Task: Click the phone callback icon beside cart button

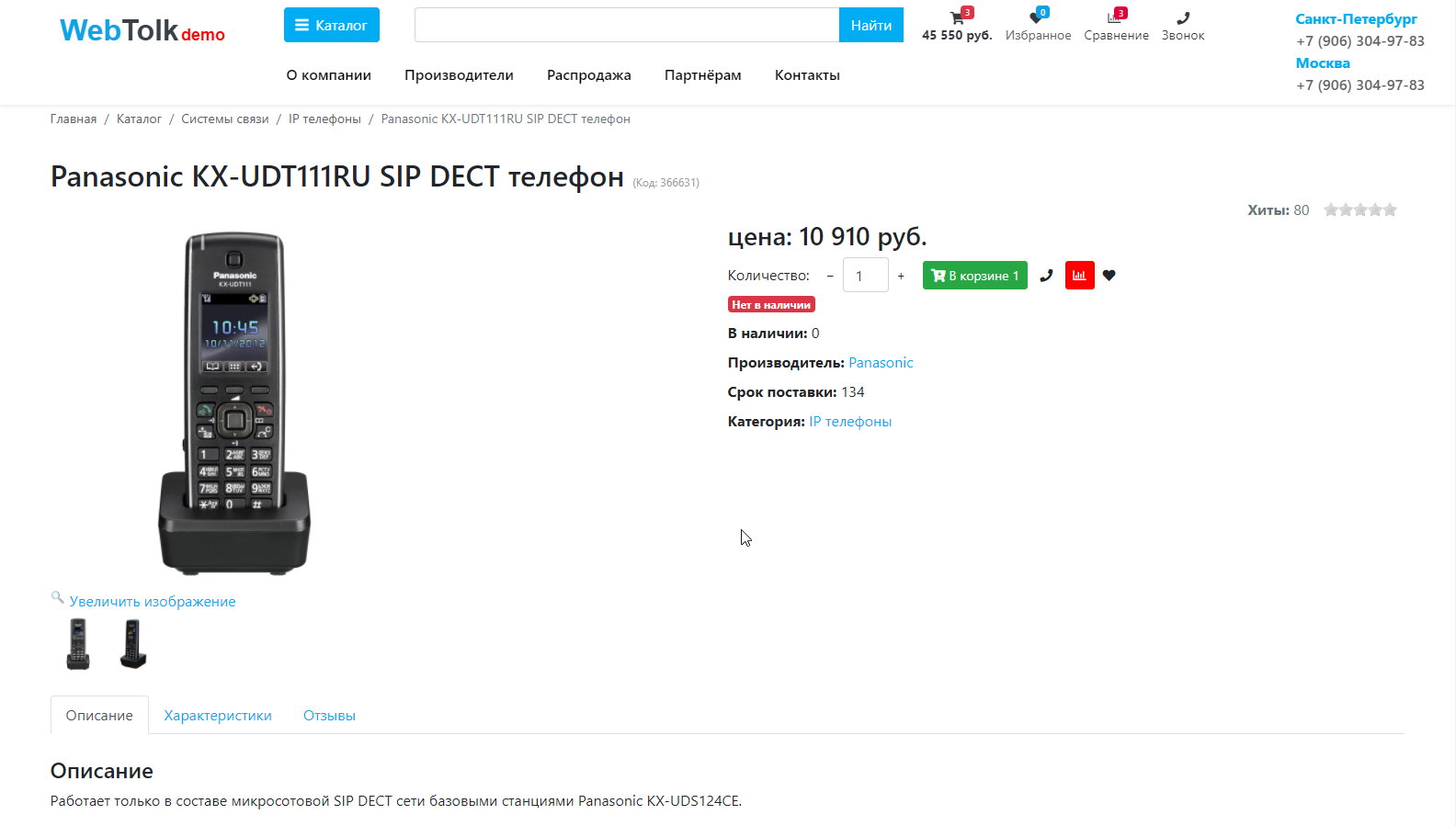Action: [x=1046, y=276]
